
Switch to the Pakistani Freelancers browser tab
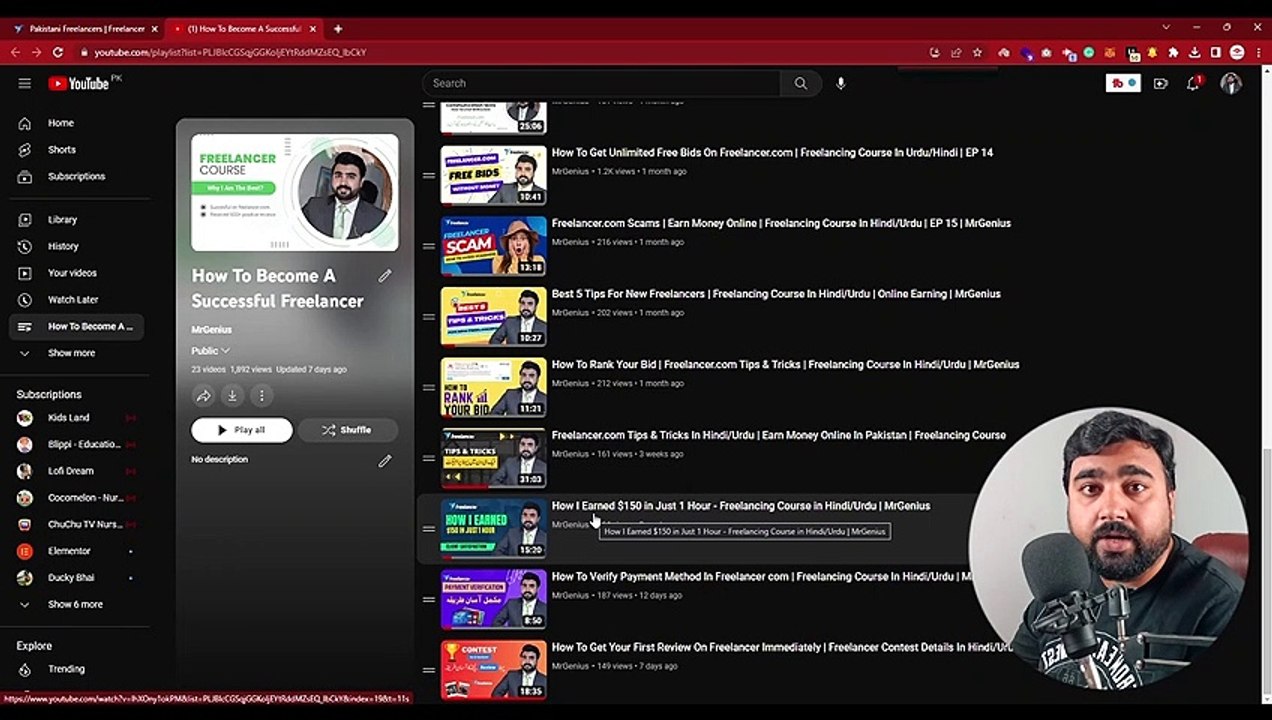(86, 29)
